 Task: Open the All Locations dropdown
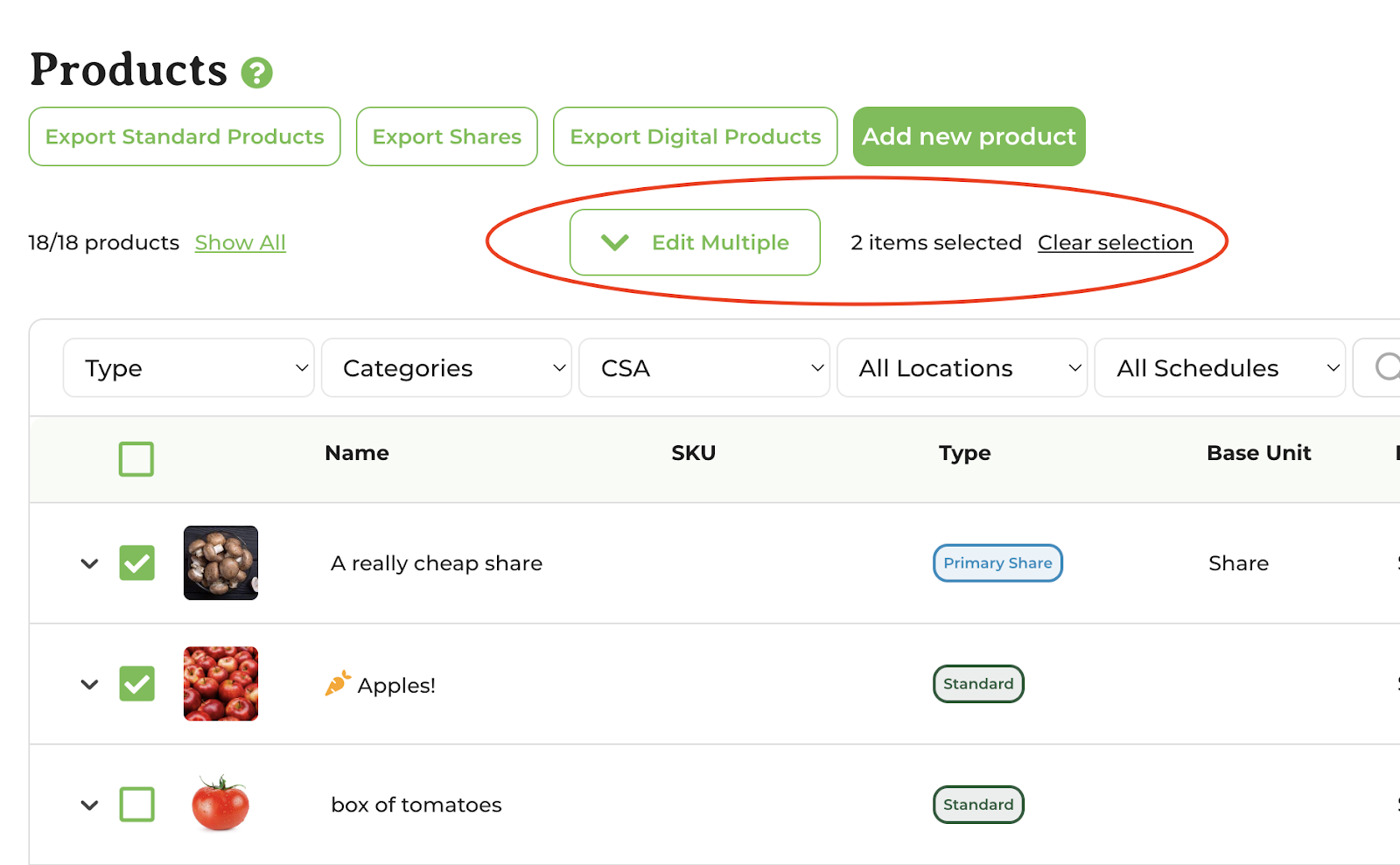[x=962, y=368]
